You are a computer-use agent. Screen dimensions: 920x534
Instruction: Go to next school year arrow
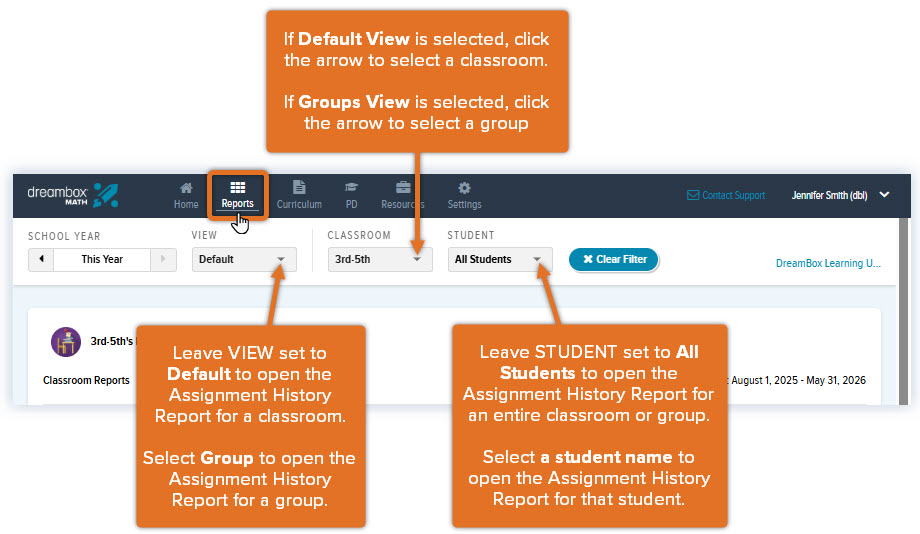point(163,259)
